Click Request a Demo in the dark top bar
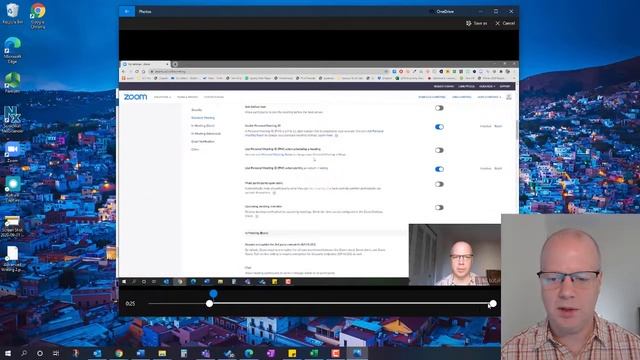Image resolution: width=640 pixels, height=360 pixels. [444, 87]
